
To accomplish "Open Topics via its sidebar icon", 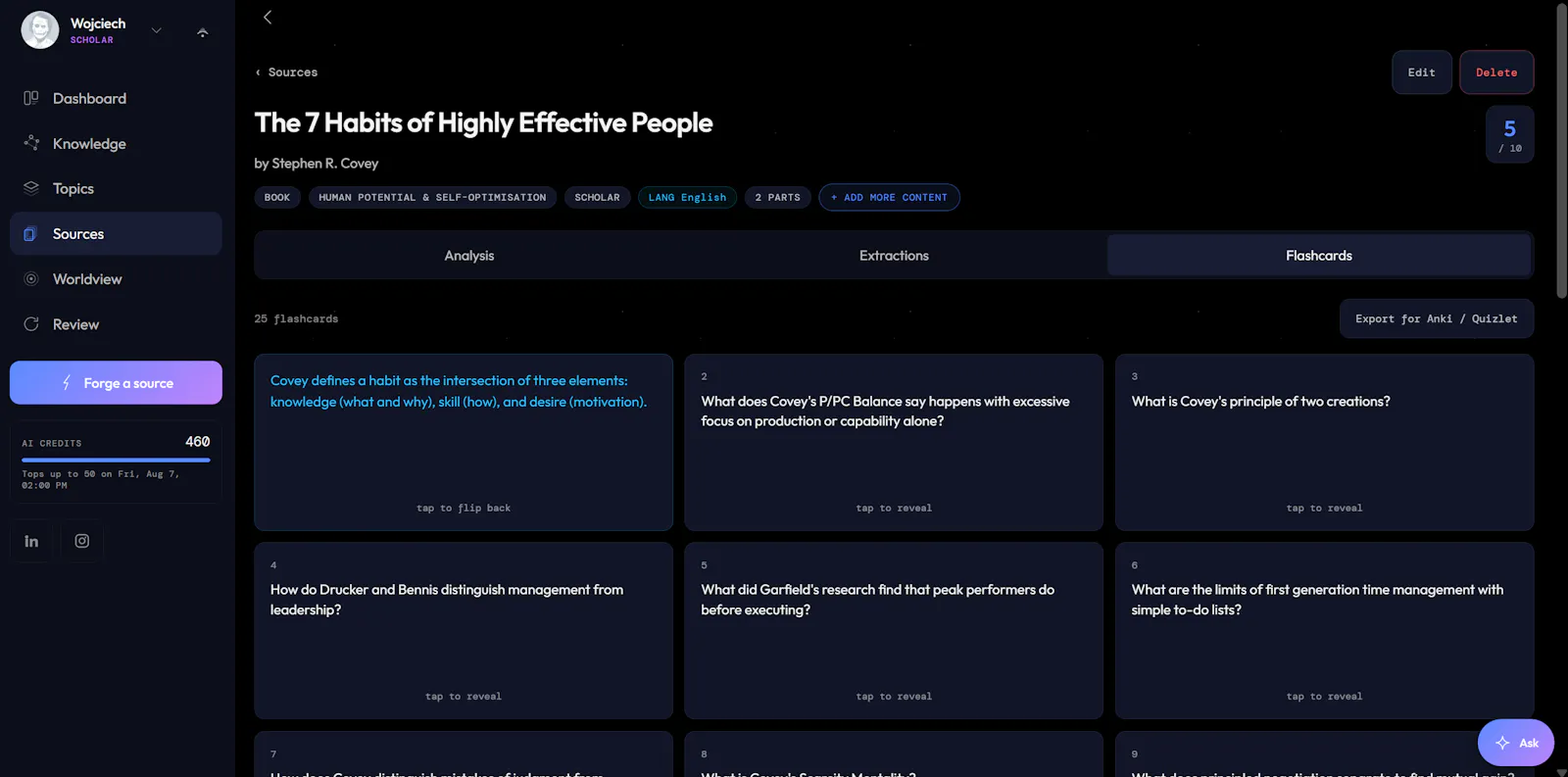I will point(31,188).
